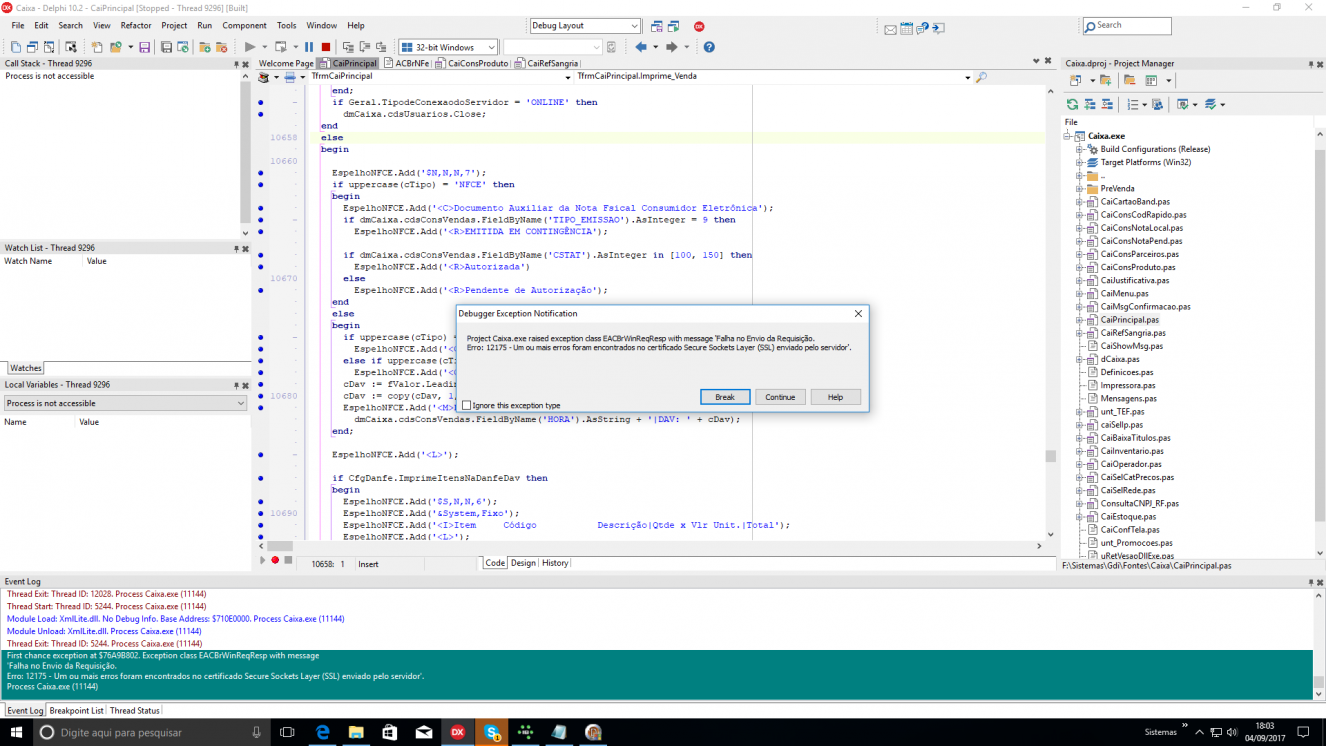Click the Pause program toolbar icon
The height and width of the screenshot is (746, 1326).
click(x=309, y=47)
